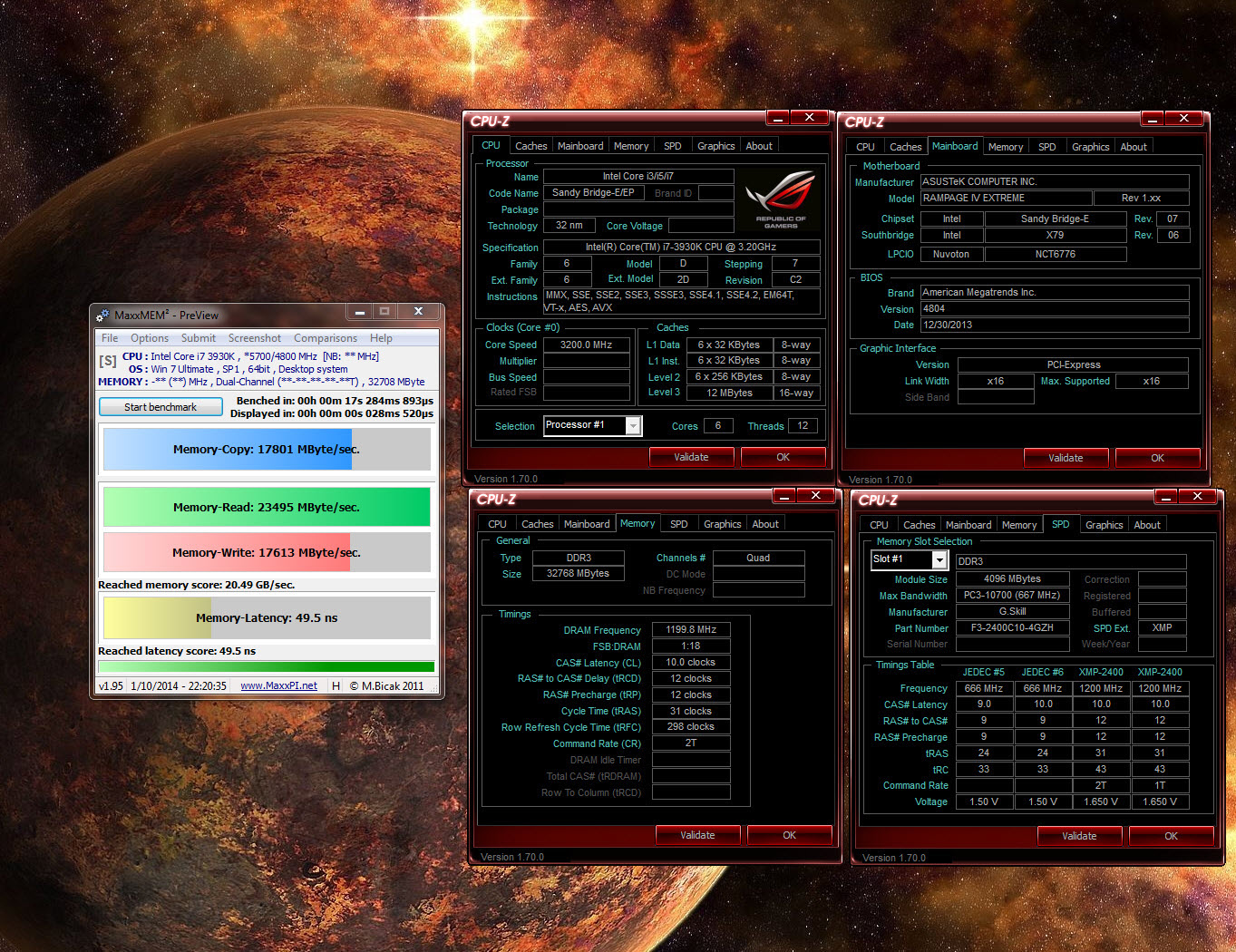Click the Specification i7-3930K field
Viewport: 1236px width, 952px height.
[x=681, y=247]
